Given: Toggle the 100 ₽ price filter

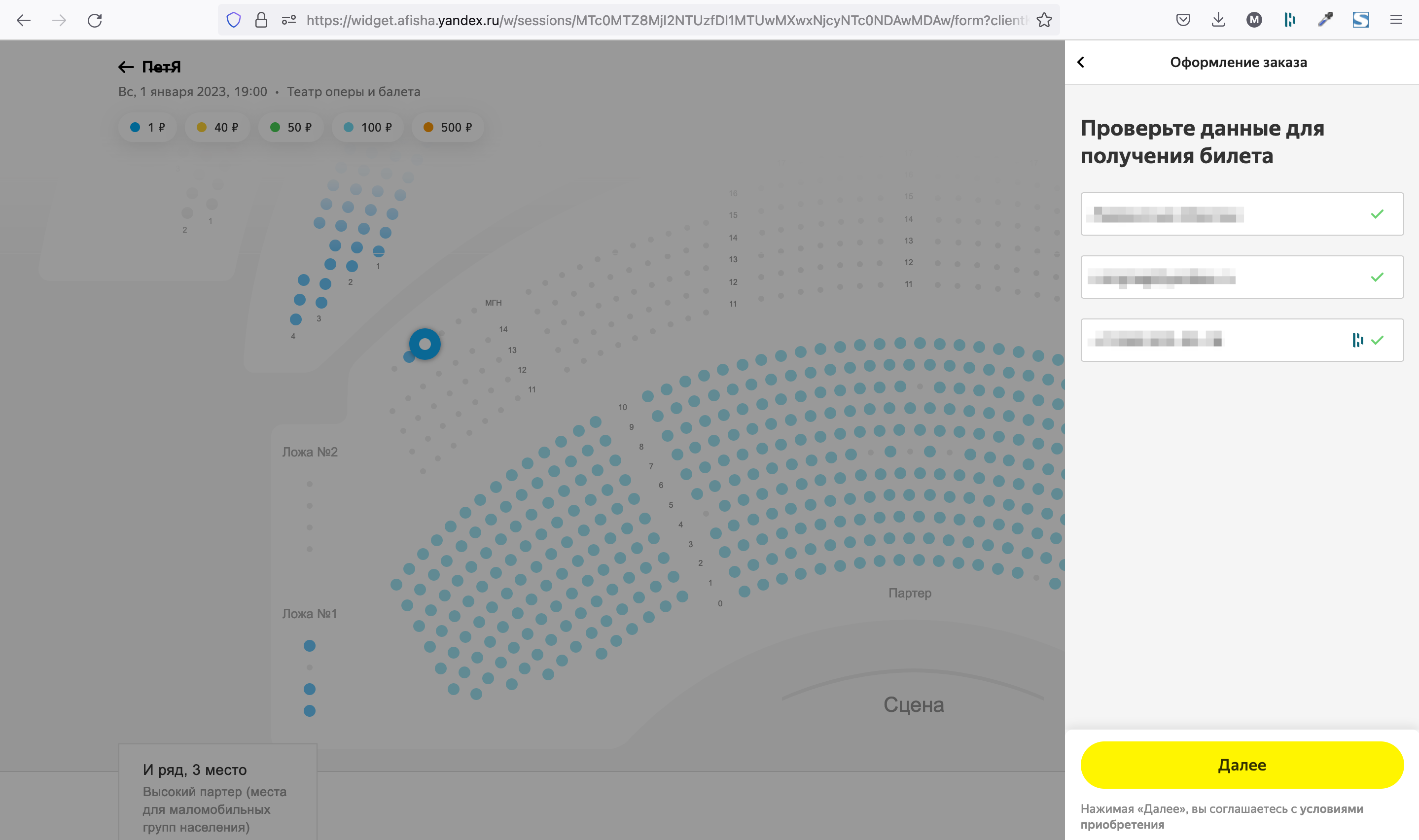Looking at the screenshot, I should click(367, 127).
